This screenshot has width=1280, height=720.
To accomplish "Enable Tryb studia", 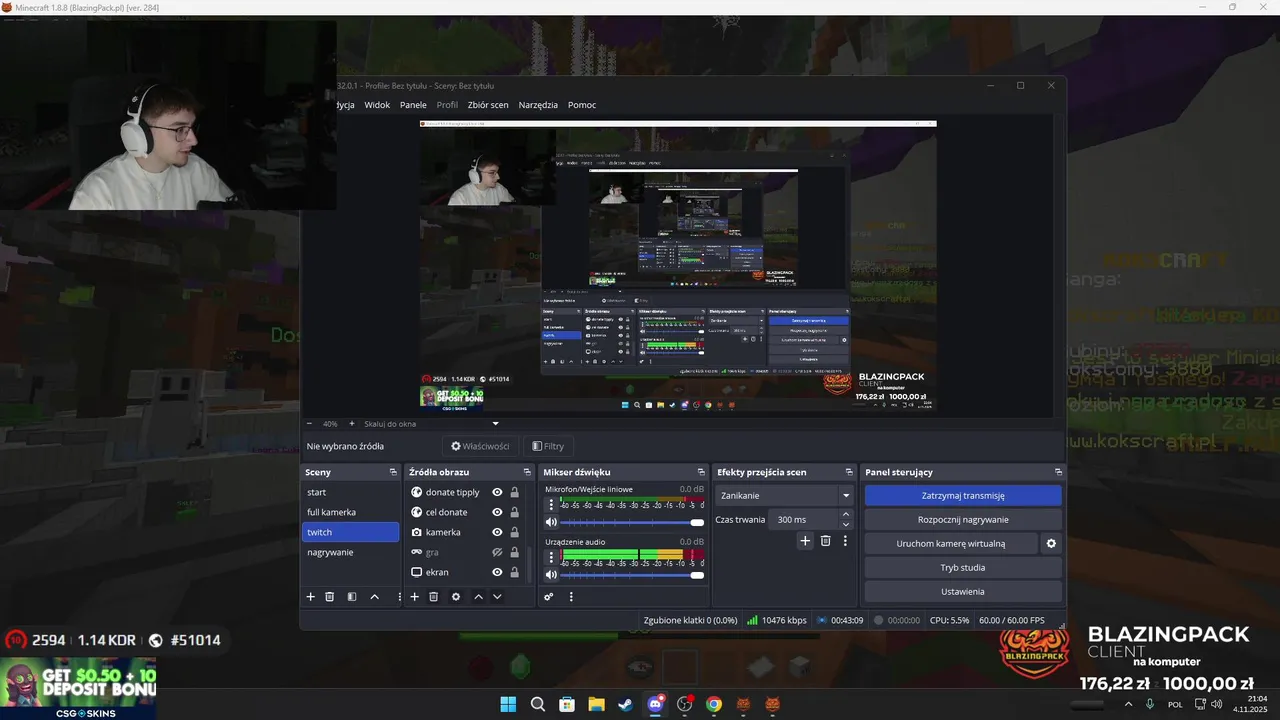I will click(963, 568).
